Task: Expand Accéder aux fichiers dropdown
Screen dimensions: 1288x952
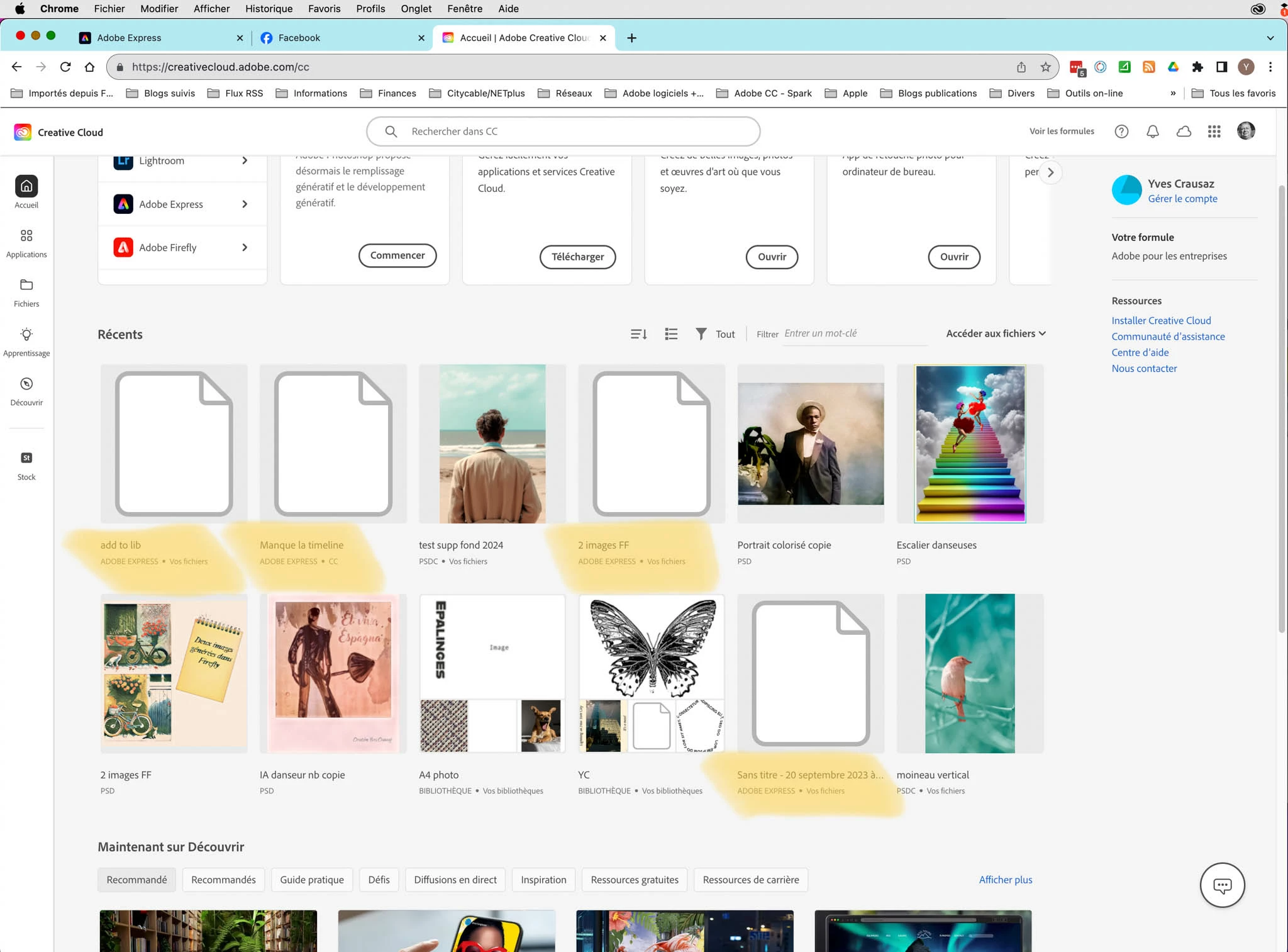Action: 996,333
